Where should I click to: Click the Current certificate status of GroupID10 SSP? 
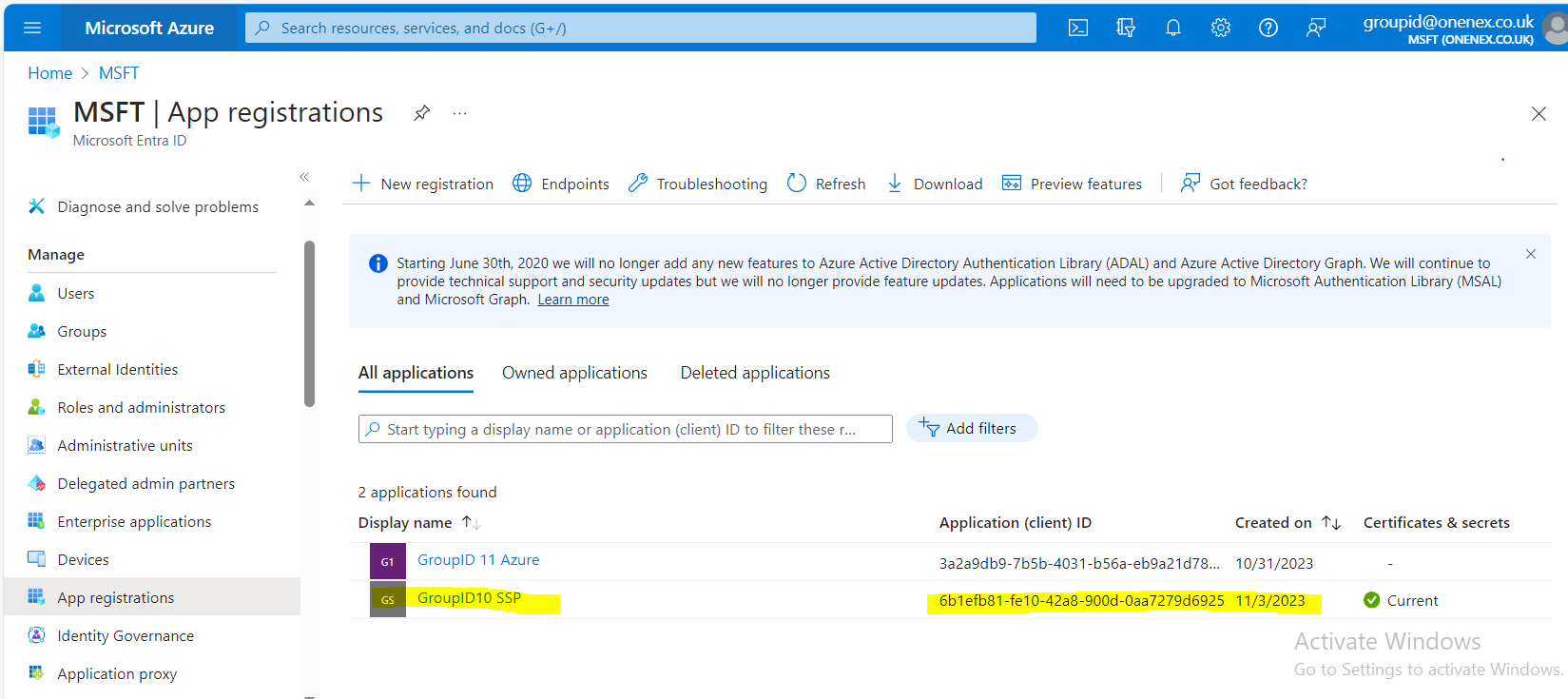point(1401,600)
